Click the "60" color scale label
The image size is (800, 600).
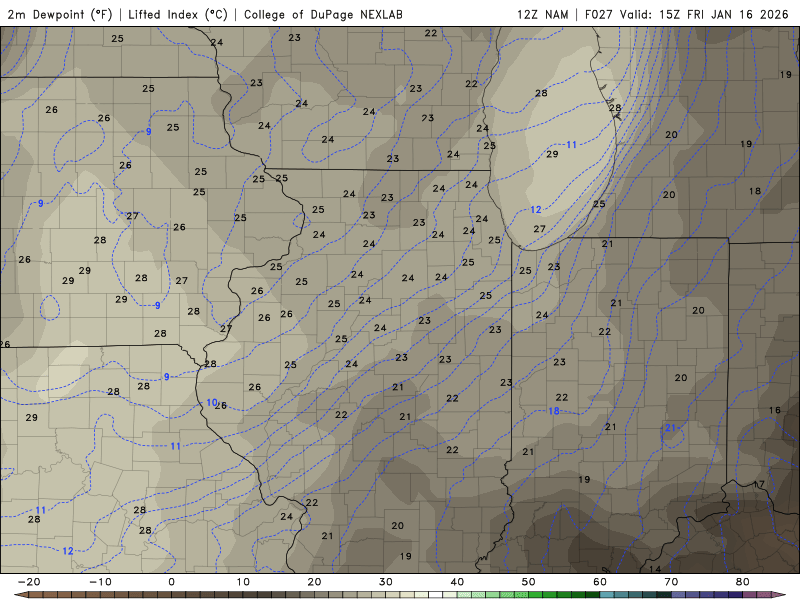click(x=600, y=582)
